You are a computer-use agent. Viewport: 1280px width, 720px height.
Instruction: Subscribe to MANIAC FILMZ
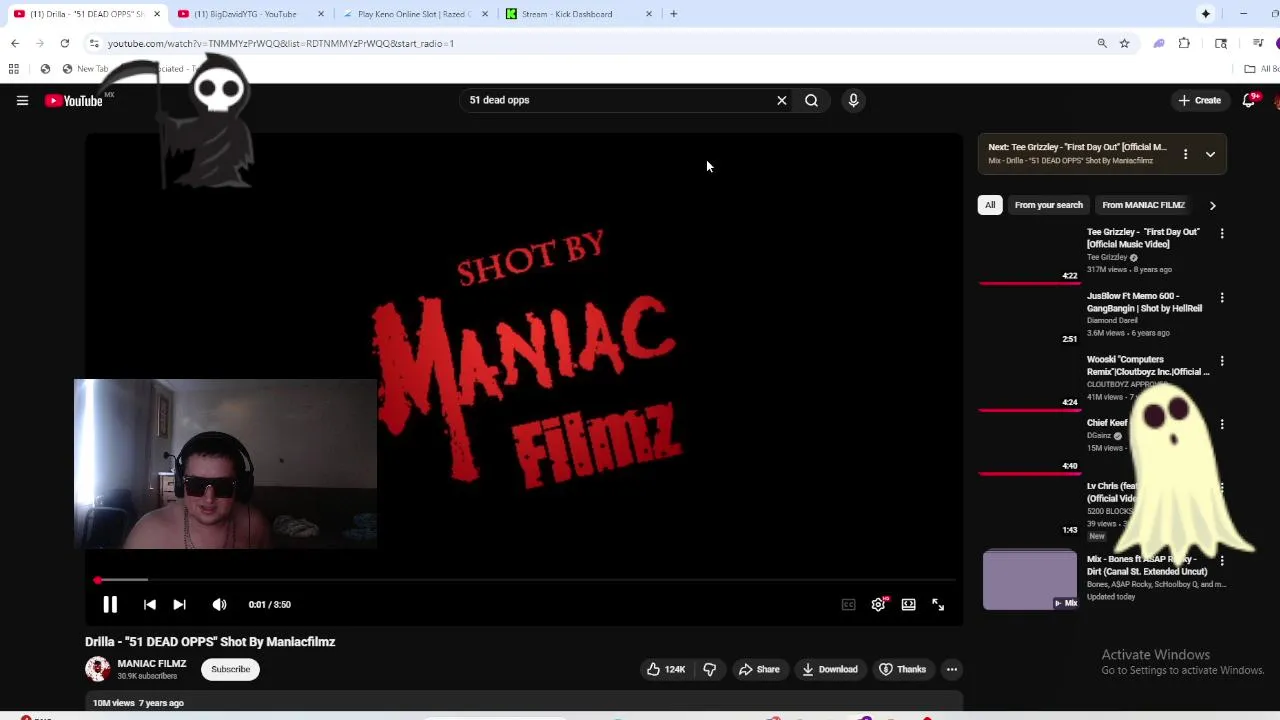230,669
